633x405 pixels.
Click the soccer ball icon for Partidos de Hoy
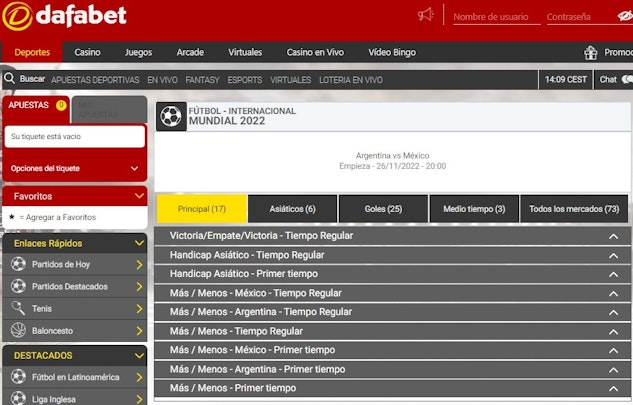coord(18,264)
